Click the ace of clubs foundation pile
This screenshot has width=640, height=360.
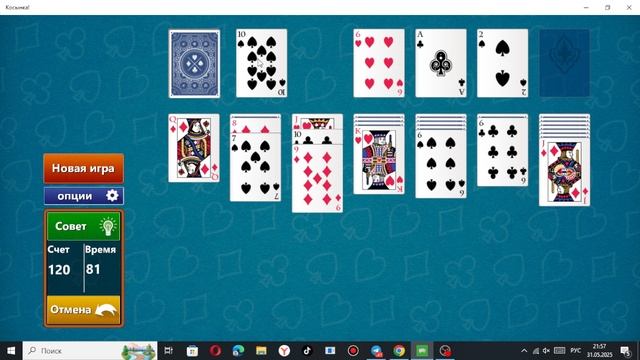click(x=441, y=63)
